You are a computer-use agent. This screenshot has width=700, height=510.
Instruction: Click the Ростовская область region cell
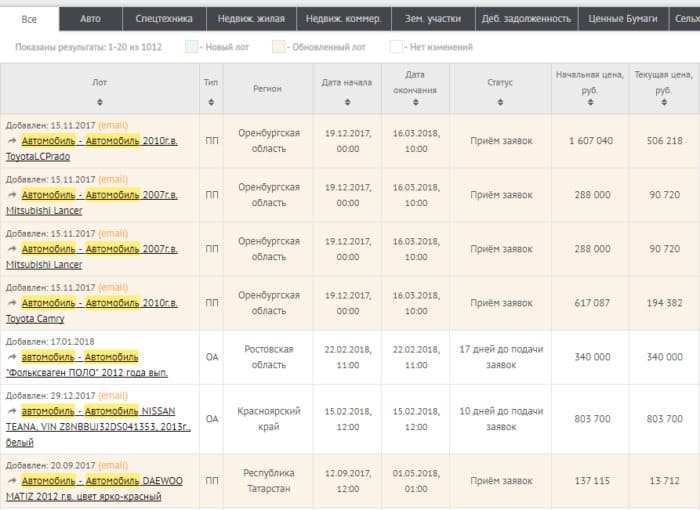coord(269,357)
